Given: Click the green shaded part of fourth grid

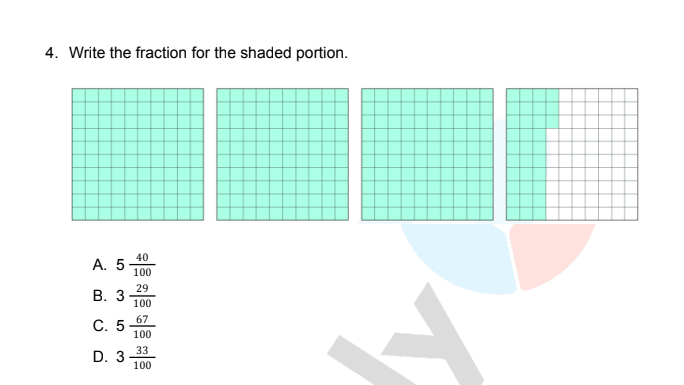Looking at the screenshot, I should click(x=526, y=154).
